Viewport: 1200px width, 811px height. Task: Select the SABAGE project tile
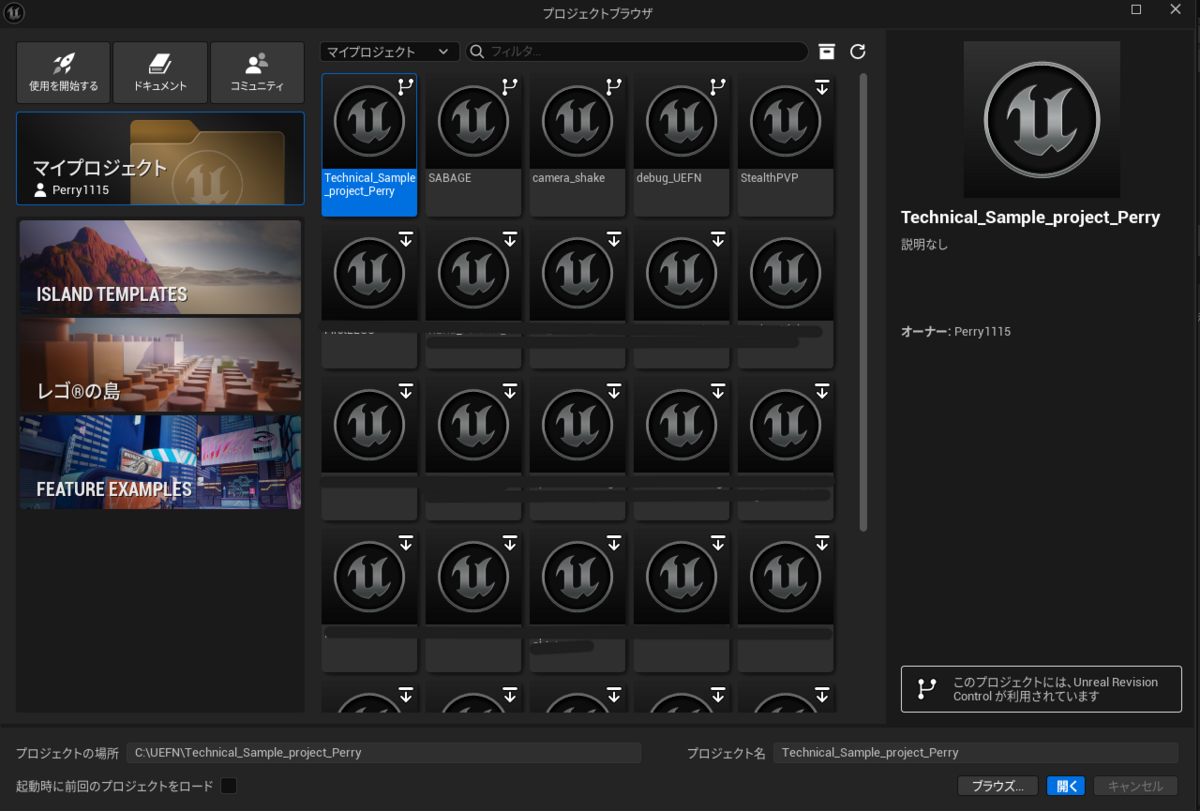coord(473,144)
